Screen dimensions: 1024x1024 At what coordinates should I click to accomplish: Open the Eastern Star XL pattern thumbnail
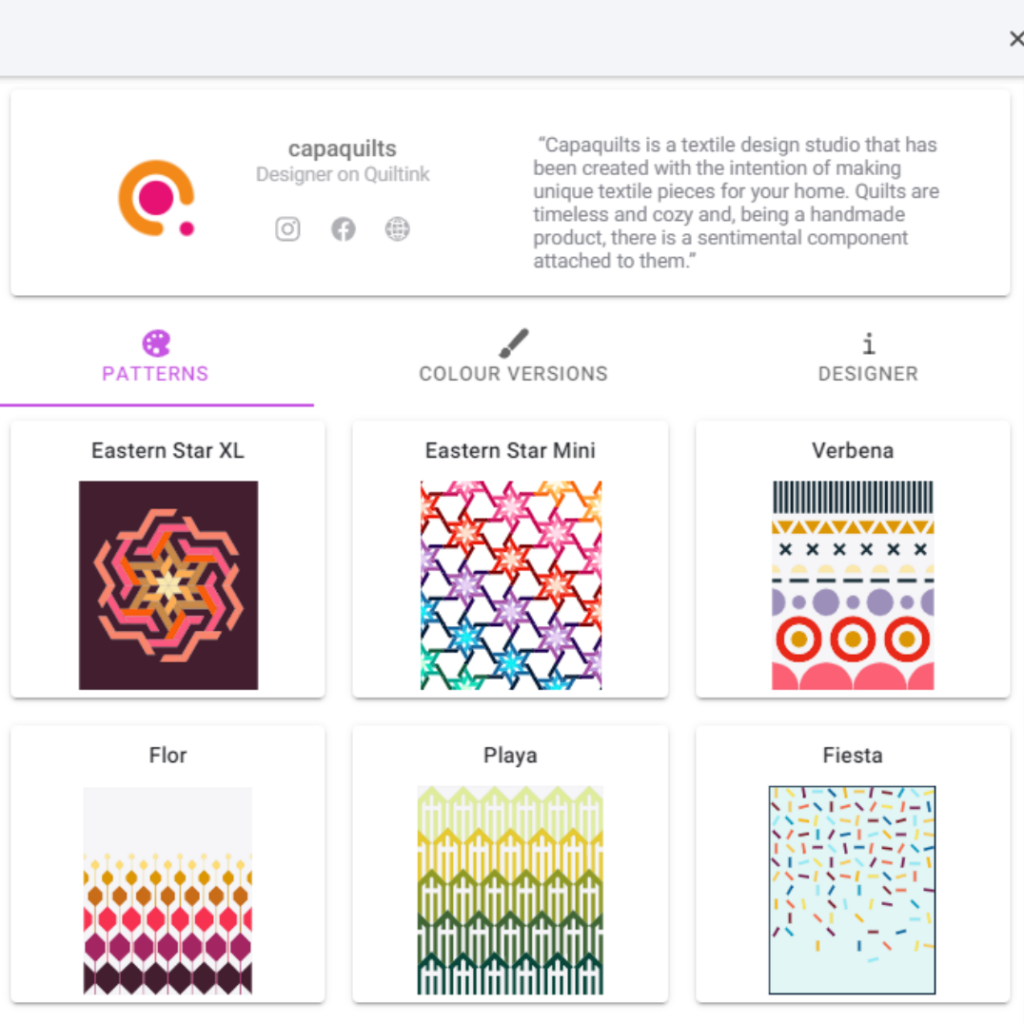168,585
